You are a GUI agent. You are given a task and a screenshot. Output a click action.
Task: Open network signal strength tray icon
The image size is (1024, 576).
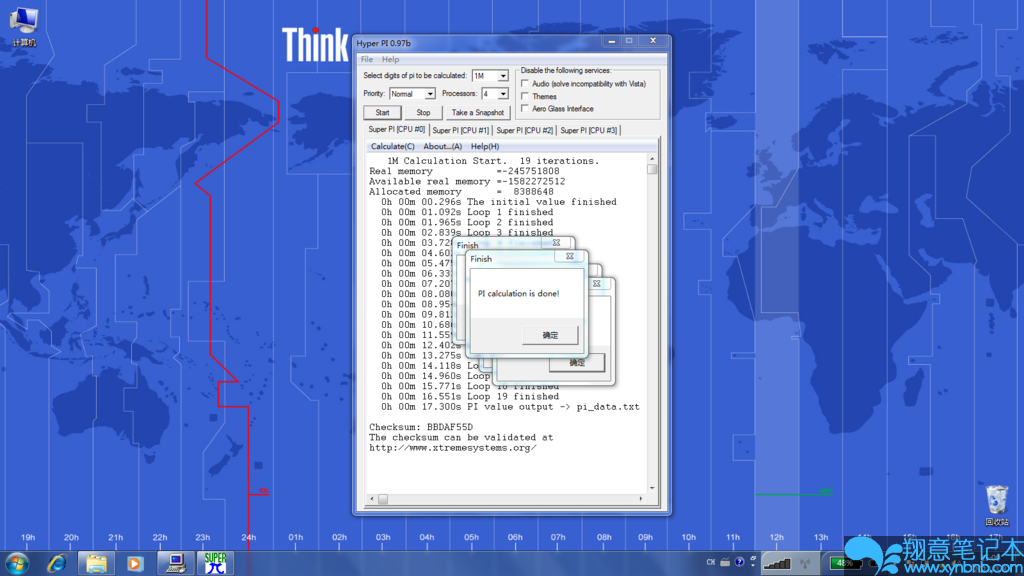[x=777, y=563]
